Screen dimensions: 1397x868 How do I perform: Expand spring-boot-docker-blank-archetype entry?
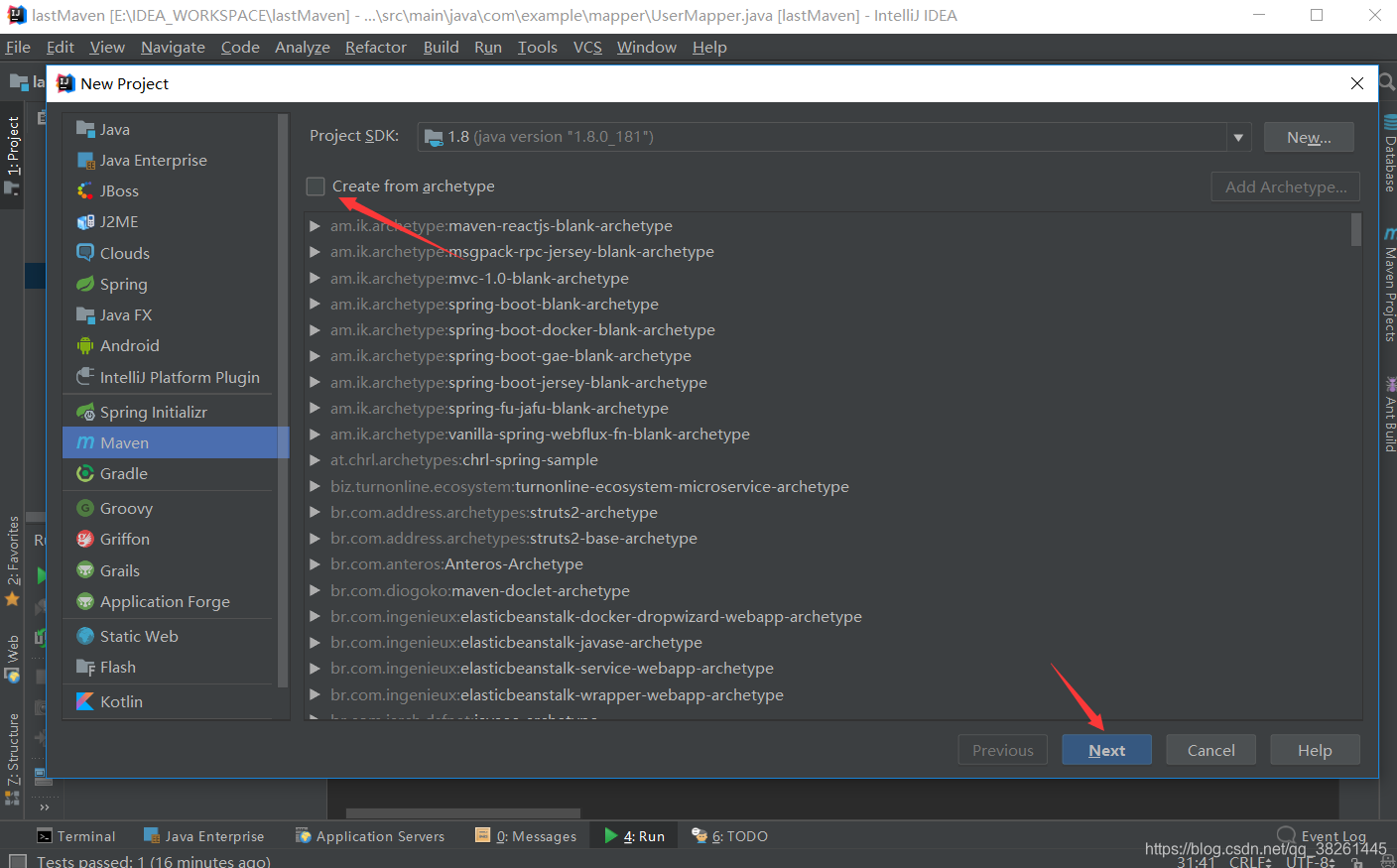315,330
